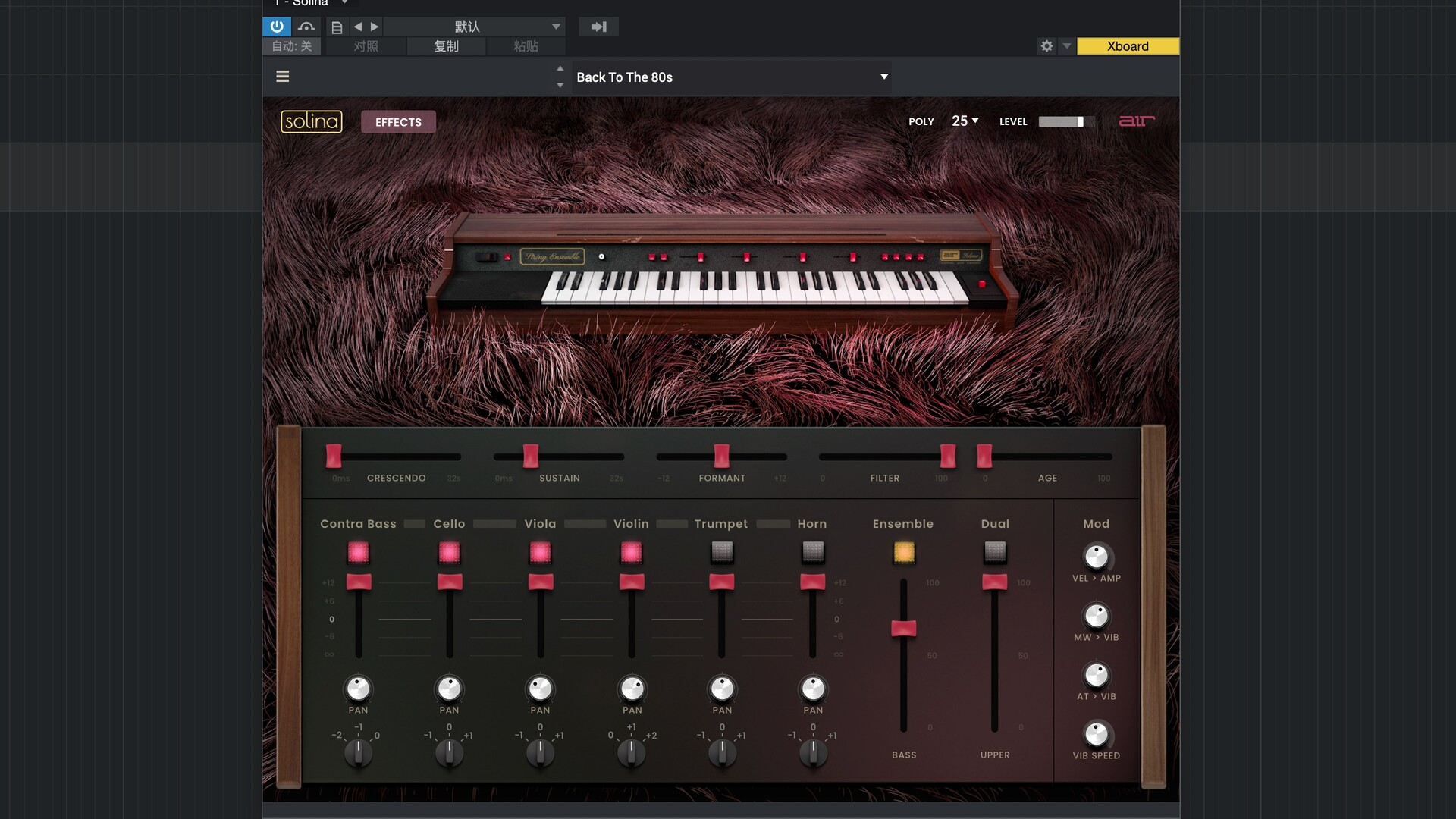Click the Solina logo
This screenshot has height=819, width=1456.
[x=312, y=121]
